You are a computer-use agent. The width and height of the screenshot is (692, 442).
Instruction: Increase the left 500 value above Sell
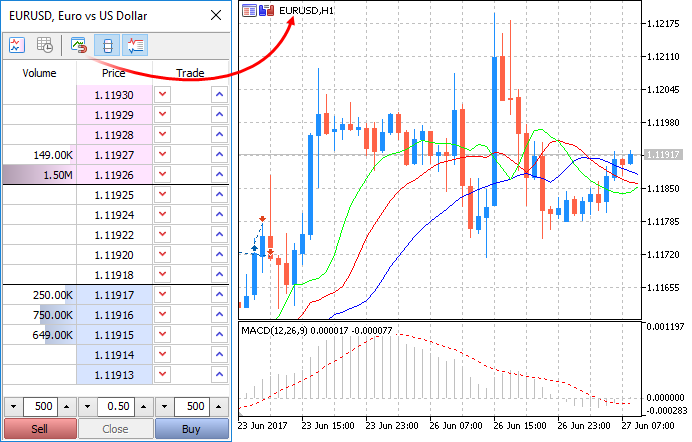[x=64, y=407]
